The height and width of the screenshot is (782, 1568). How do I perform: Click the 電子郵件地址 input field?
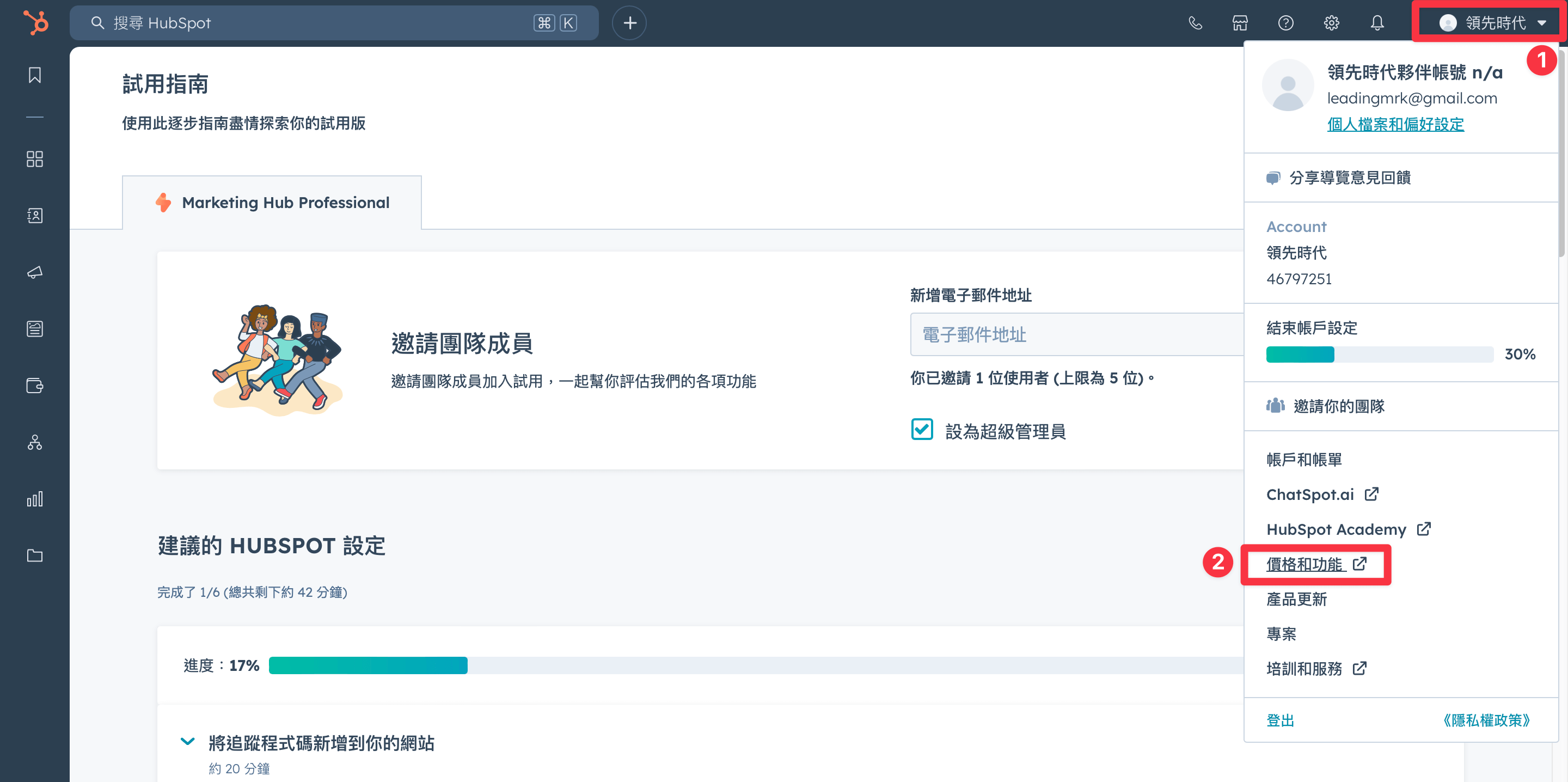pyautogui.click(x=1076, y=334)
